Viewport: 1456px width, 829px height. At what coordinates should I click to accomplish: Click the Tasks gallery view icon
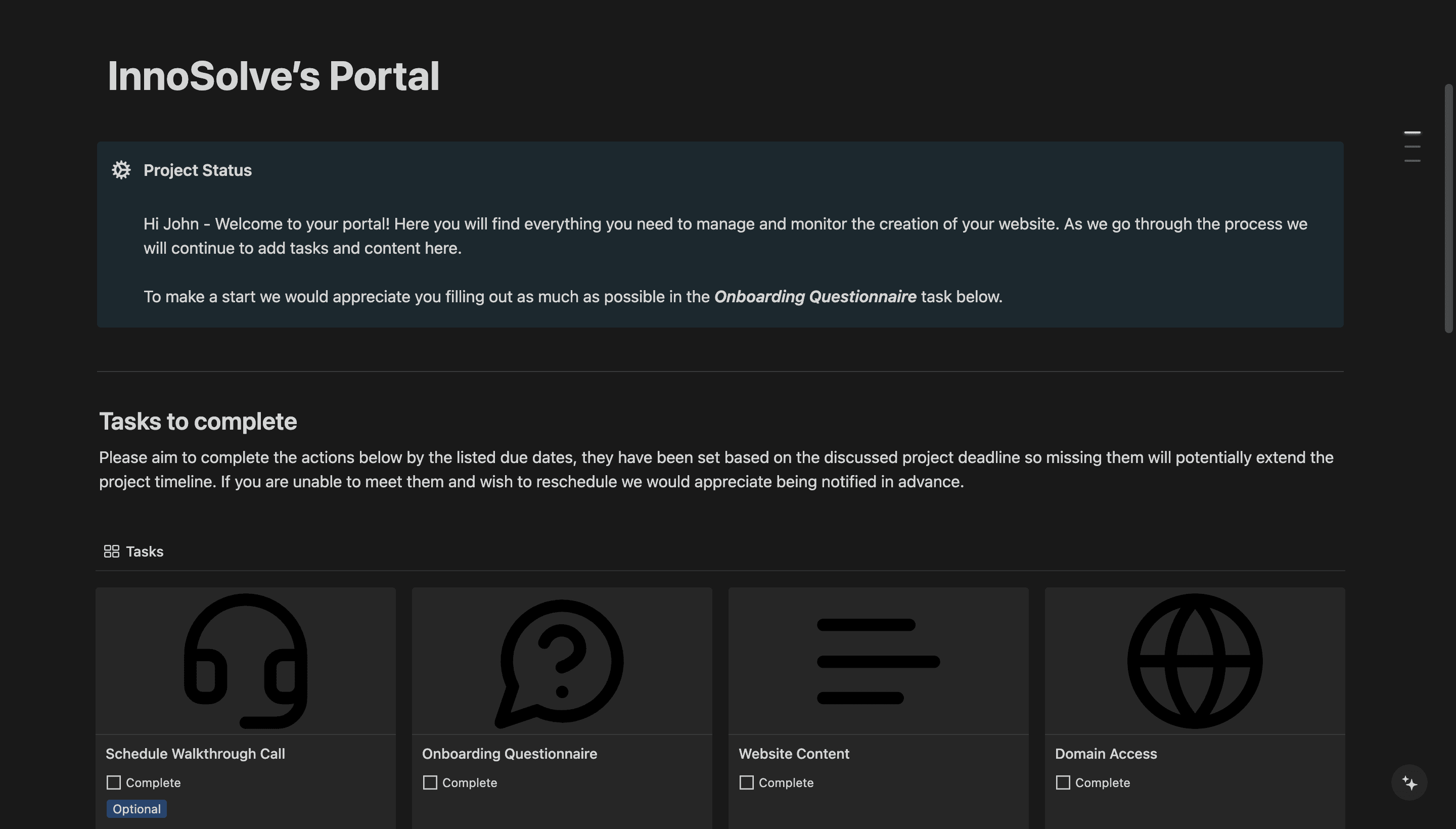112,551
